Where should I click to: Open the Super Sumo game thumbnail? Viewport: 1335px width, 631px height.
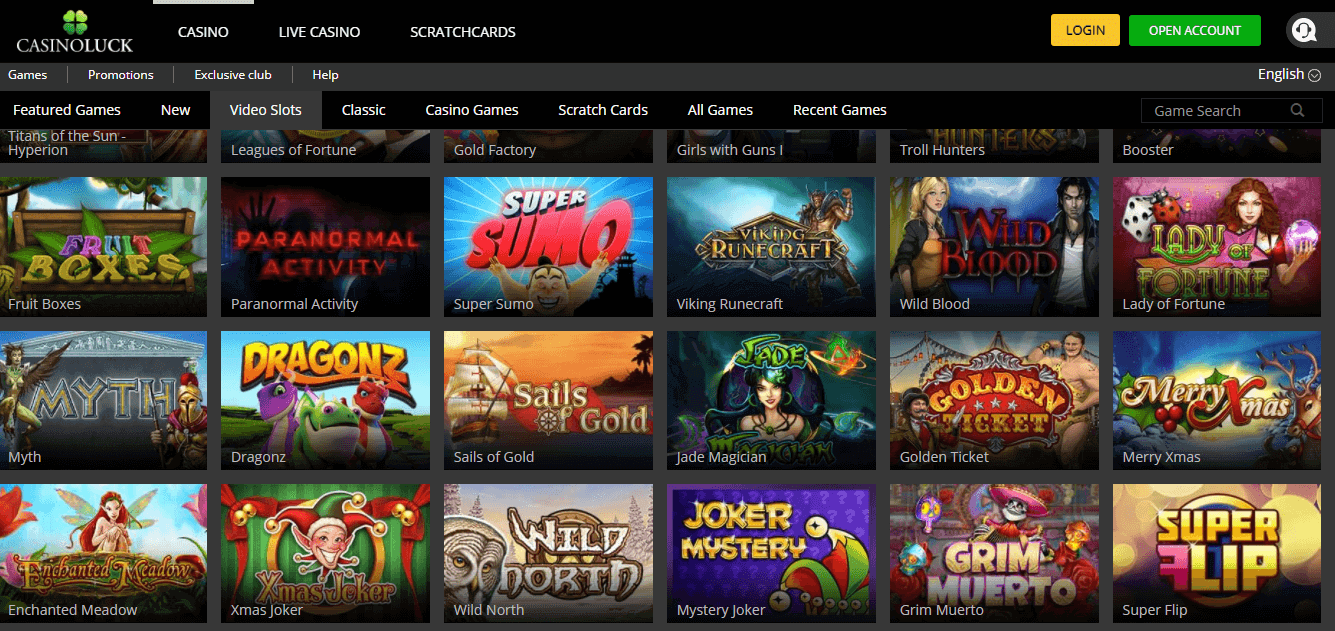548,247
